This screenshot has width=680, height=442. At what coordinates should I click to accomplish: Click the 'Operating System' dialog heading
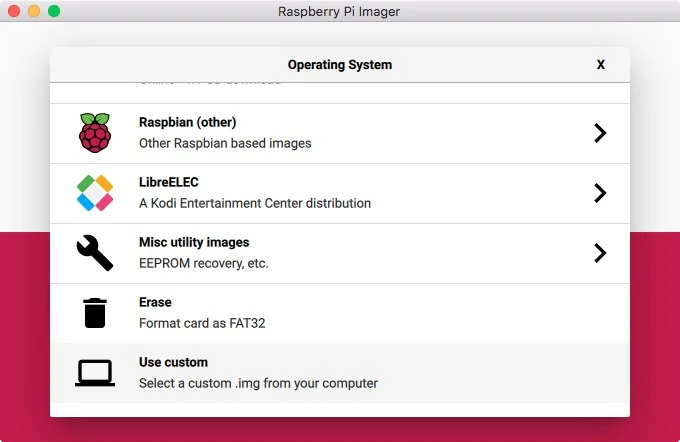[x=340, y=65]
